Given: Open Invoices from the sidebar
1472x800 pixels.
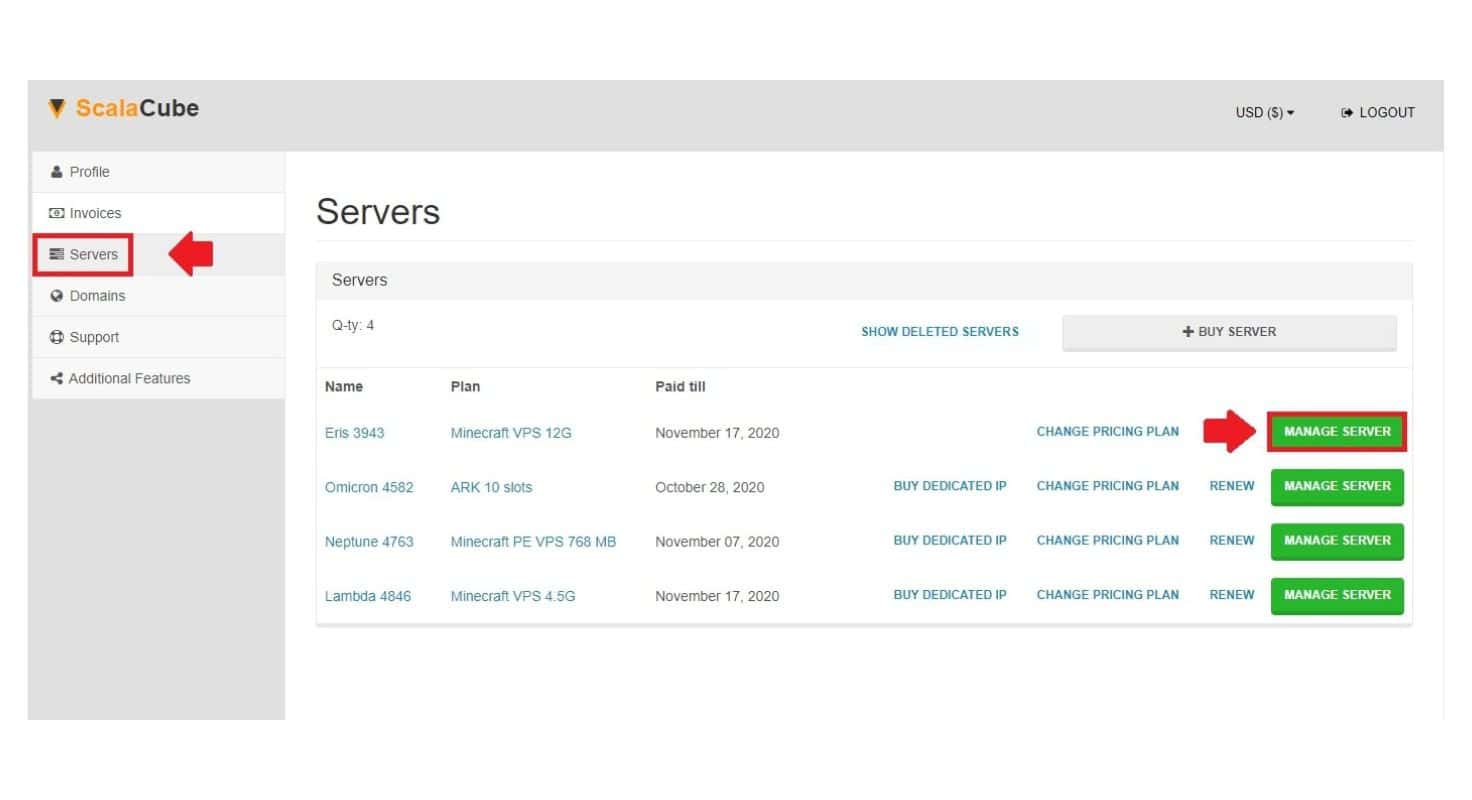Looking at the screenshot, I should point(94,213).
